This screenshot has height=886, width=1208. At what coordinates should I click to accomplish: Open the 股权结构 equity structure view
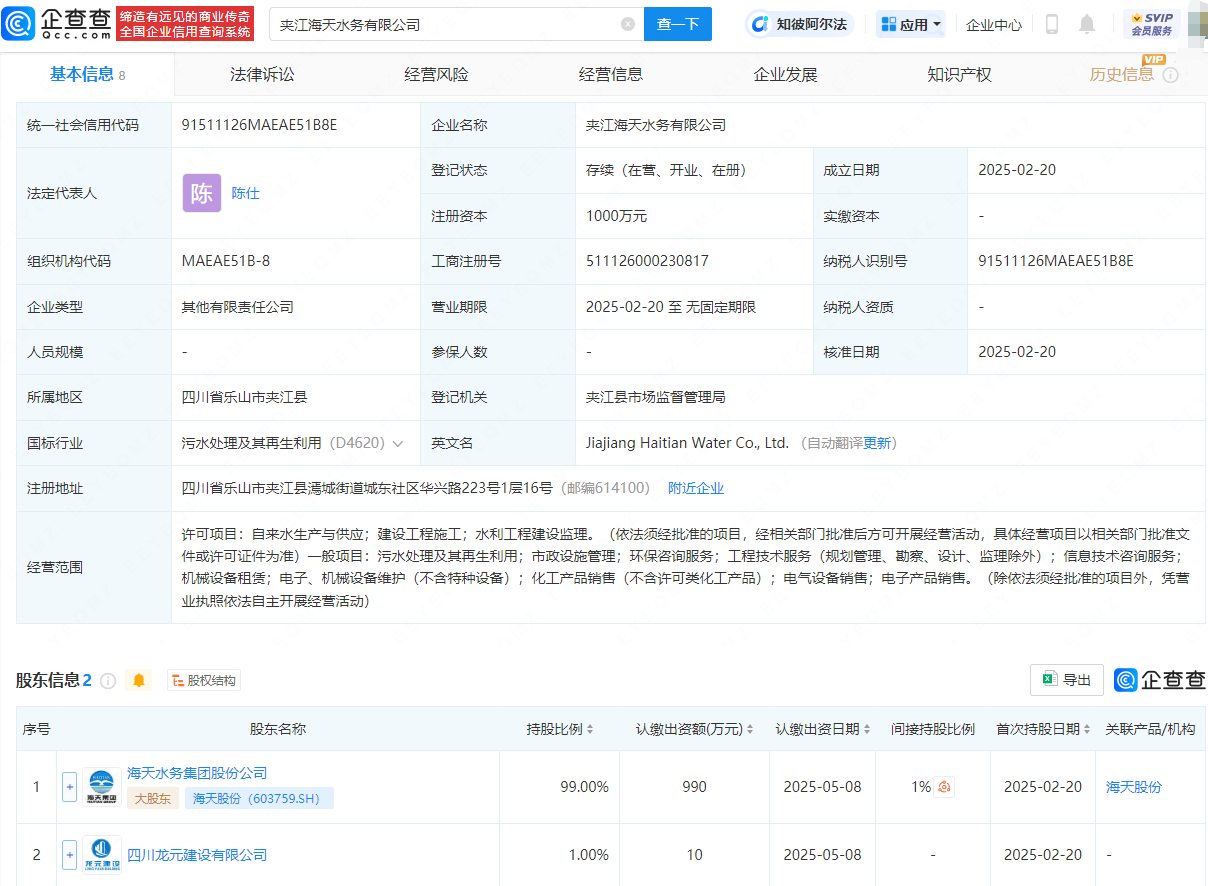[x=203, y=679]
